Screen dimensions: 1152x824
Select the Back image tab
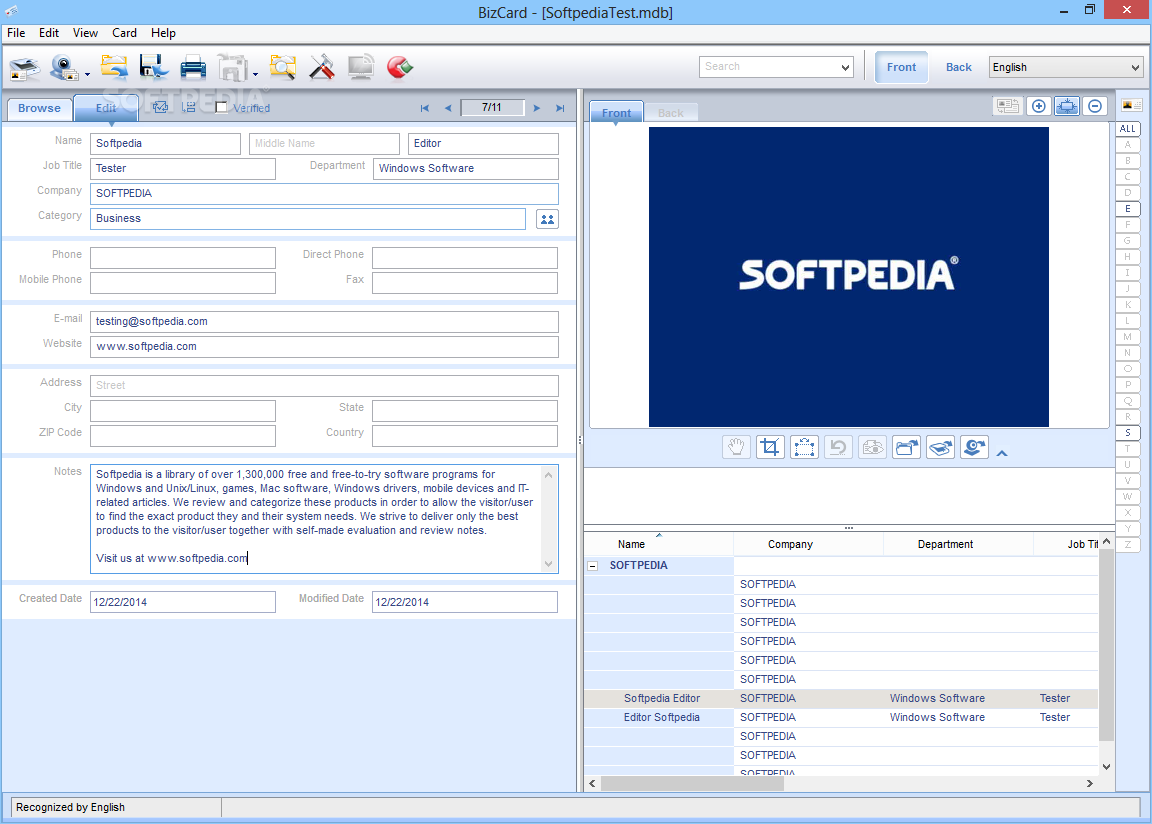[671, 113]
